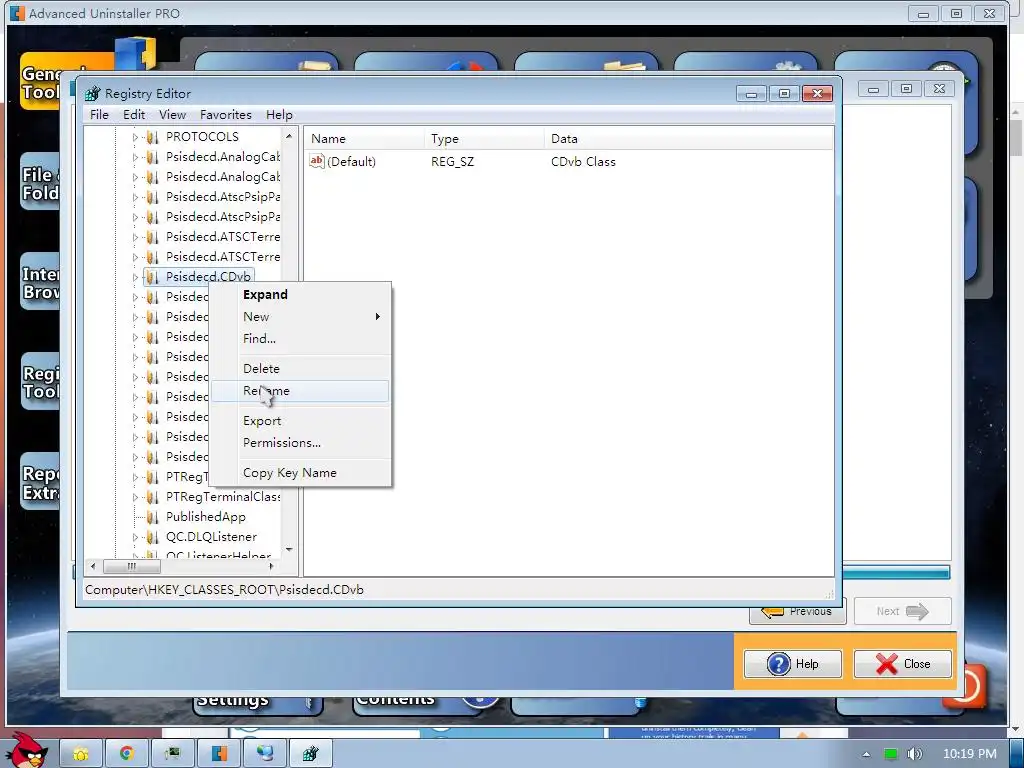
Task: Click the Type column header
Action: click(484, 138)
